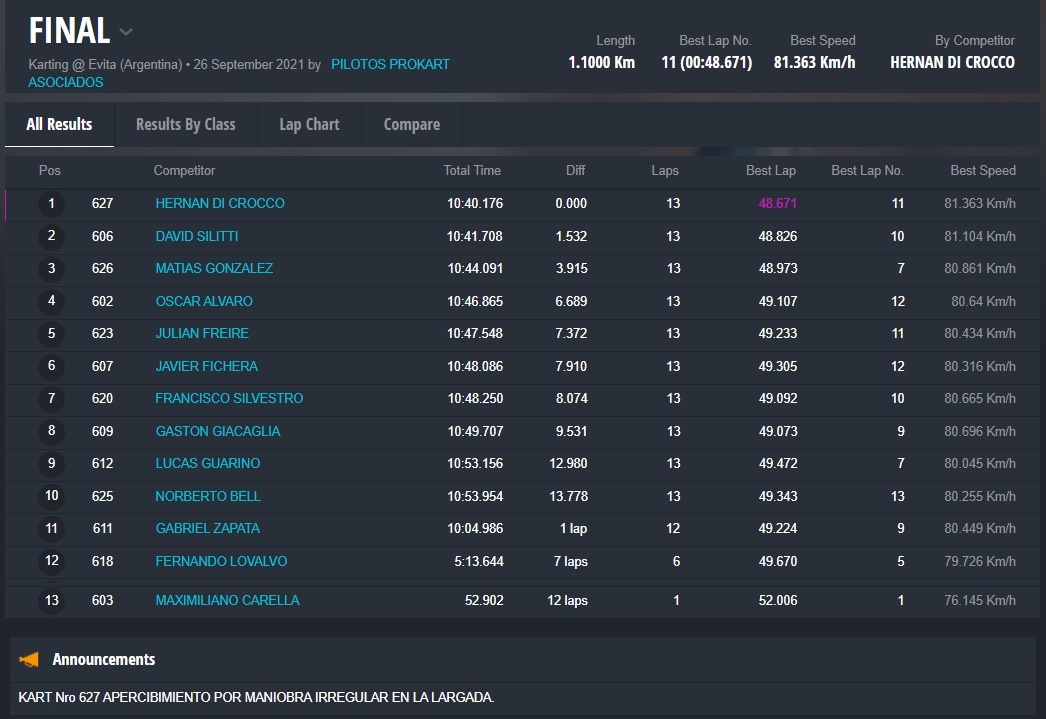Click FRANCISCO SILVESTRO's name link
The width and height of the screenshot is (1046, 719).
[x=229, y=399]
